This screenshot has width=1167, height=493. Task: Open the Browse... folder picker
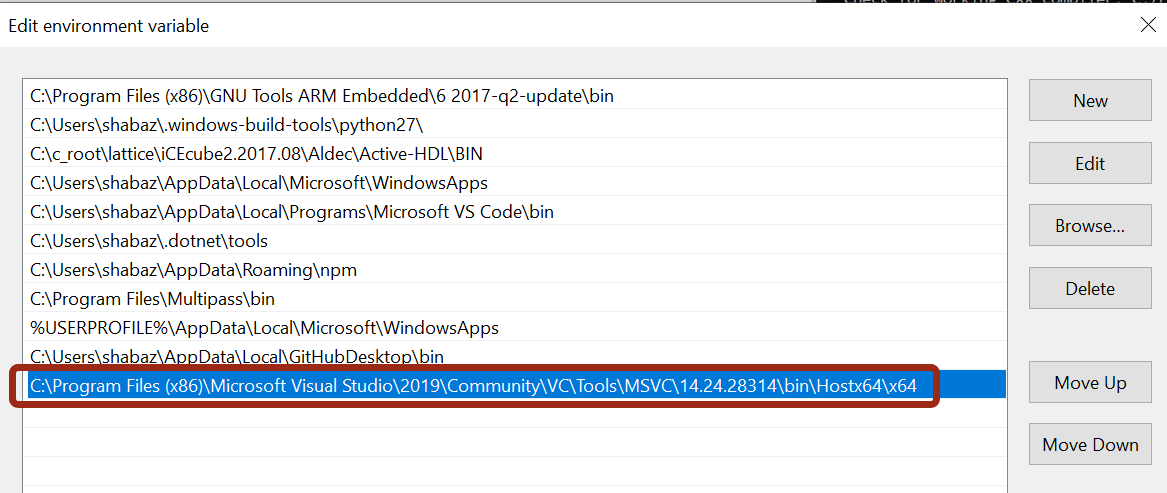1090,226
